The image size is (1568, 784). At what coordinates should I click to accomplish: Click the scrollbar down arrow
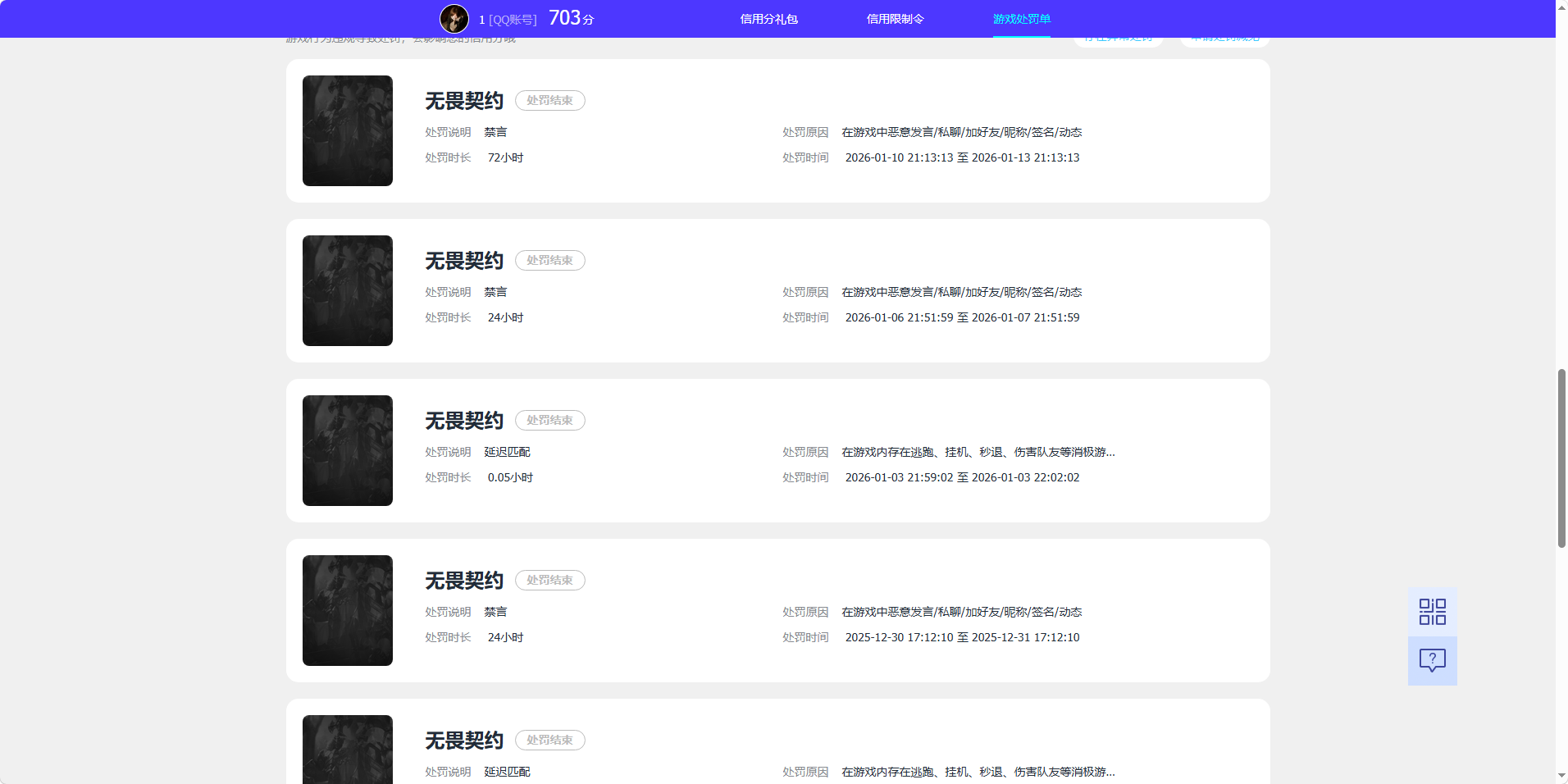coord(1561,777)
